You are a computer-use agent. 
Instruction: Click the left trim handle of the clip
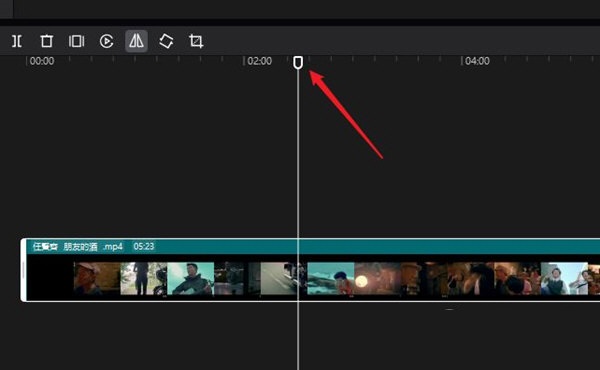(x=24, y=270)
